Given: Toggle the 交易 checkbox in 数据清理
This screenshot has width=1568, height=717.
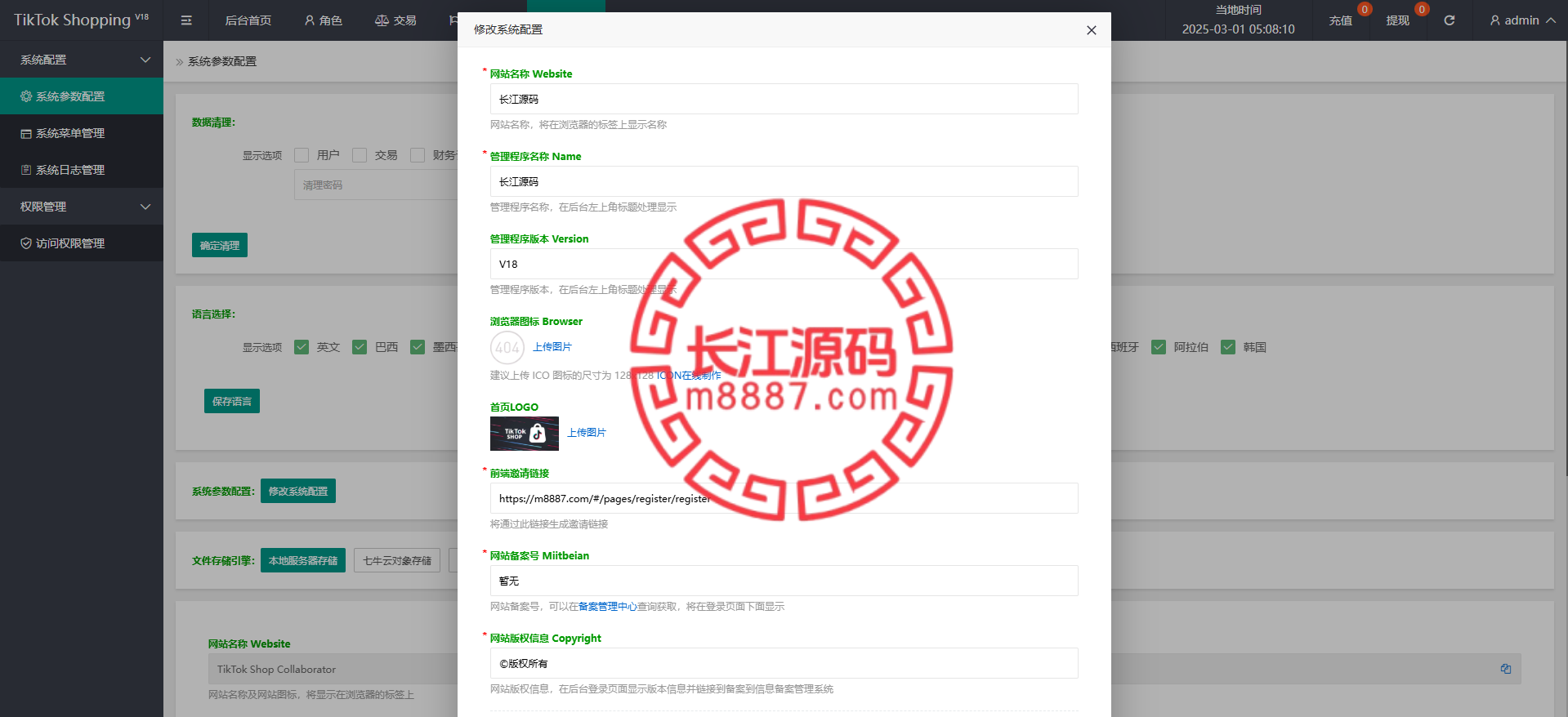Looking at the screenshot, I should pyautogui.click(x=360, y=155).
